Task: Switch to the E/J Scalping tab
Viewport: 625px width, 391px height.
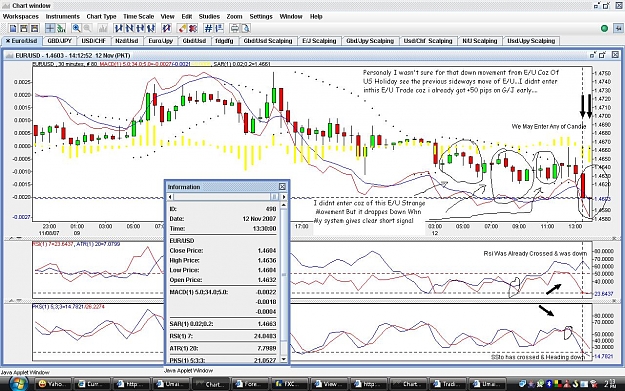Action: (319, 41)
